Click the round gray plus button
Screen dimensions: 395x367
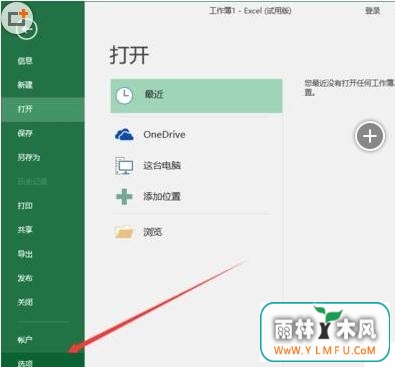tap(370, 136)
